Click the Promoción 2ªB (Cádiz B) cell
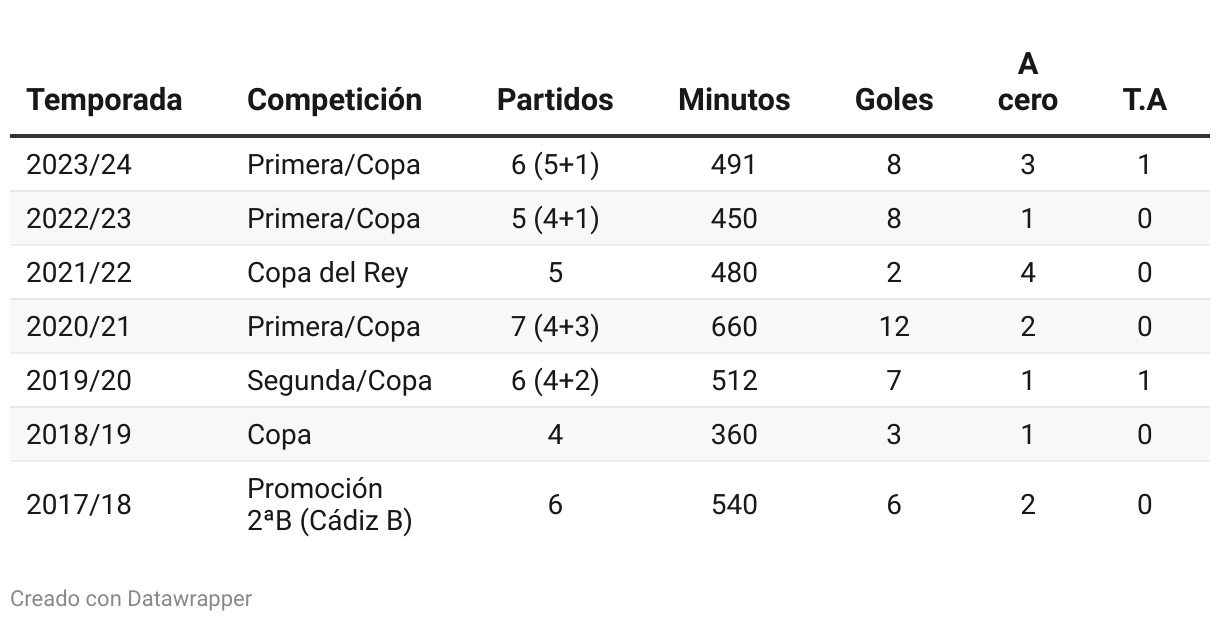The image size is (1220, 622). pyautogui.click(x=329, y=505)
